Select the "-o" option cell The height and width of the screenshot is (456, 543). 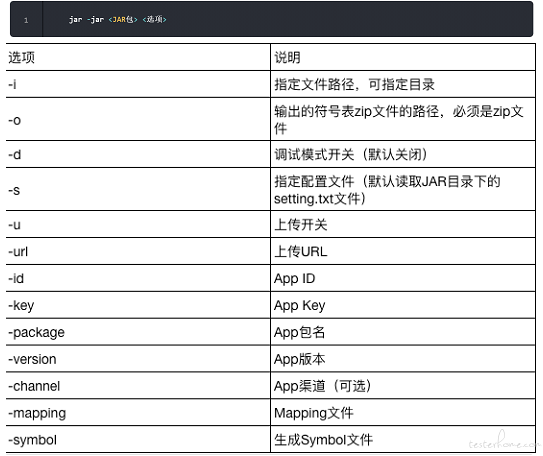[x=138, y=119]
